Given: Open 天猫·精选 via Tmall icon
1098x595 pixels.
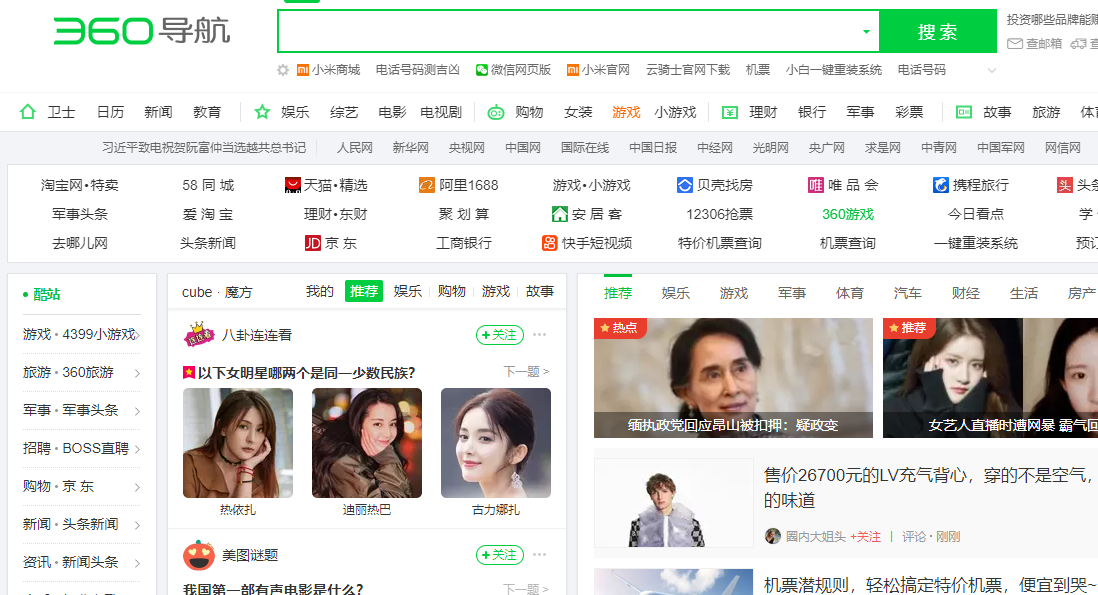Looking at the screenshot, I should tap(293, 186).
